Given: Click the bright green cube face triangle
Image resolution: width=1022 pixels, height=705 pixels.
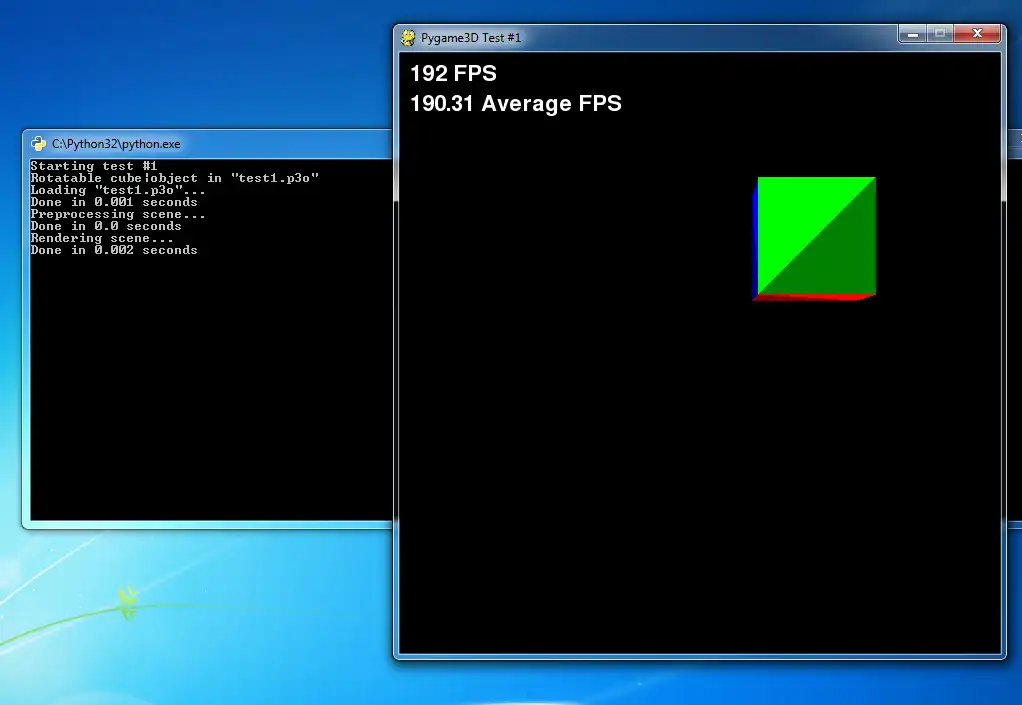Looking at the screenshot, I should click(795, 215).
